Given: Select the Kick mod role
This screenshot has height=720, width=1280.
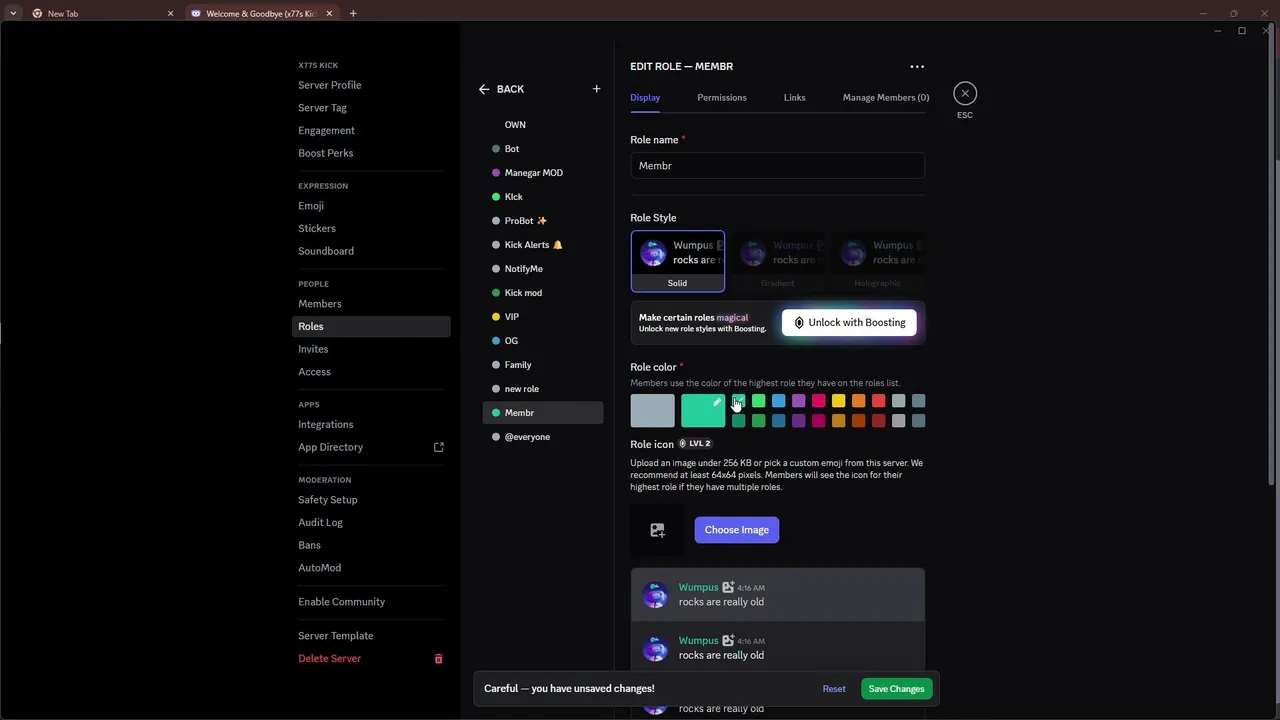Looking at the screenshot, I should click(x=543, y=293).
